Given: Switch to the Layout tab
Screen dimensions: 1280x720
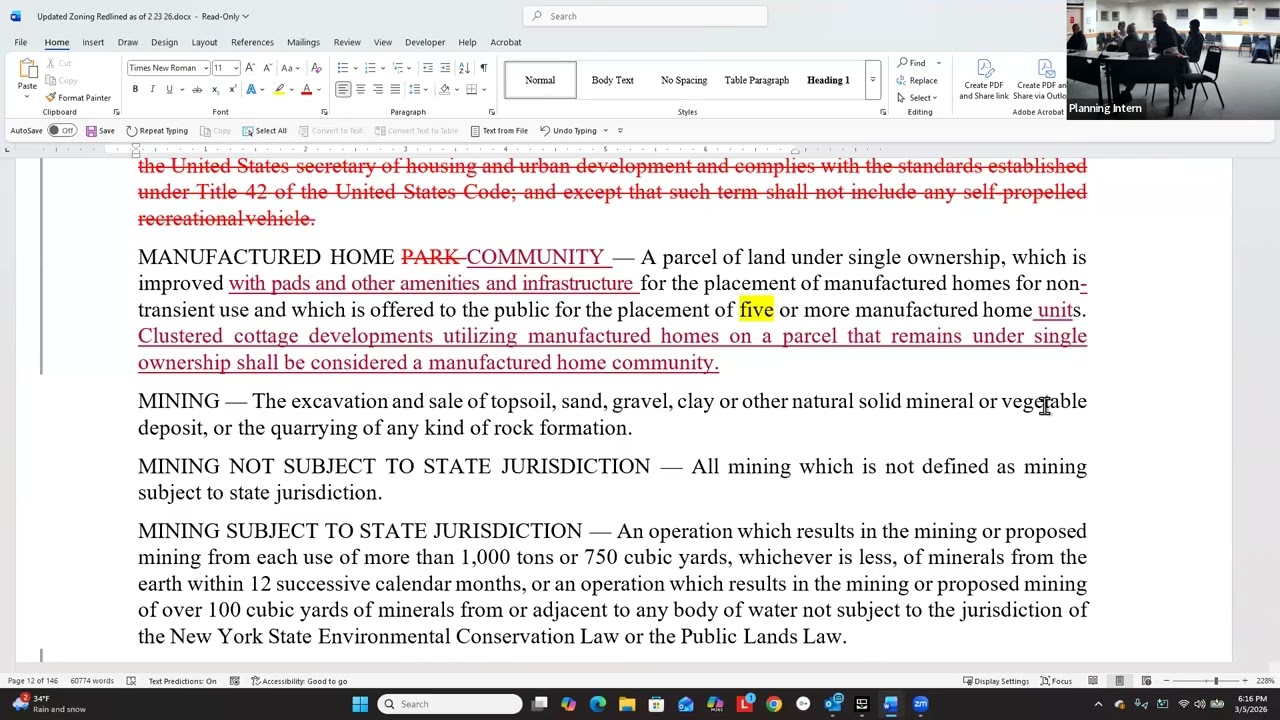Looking at the screenshot, I should (204, 42).
